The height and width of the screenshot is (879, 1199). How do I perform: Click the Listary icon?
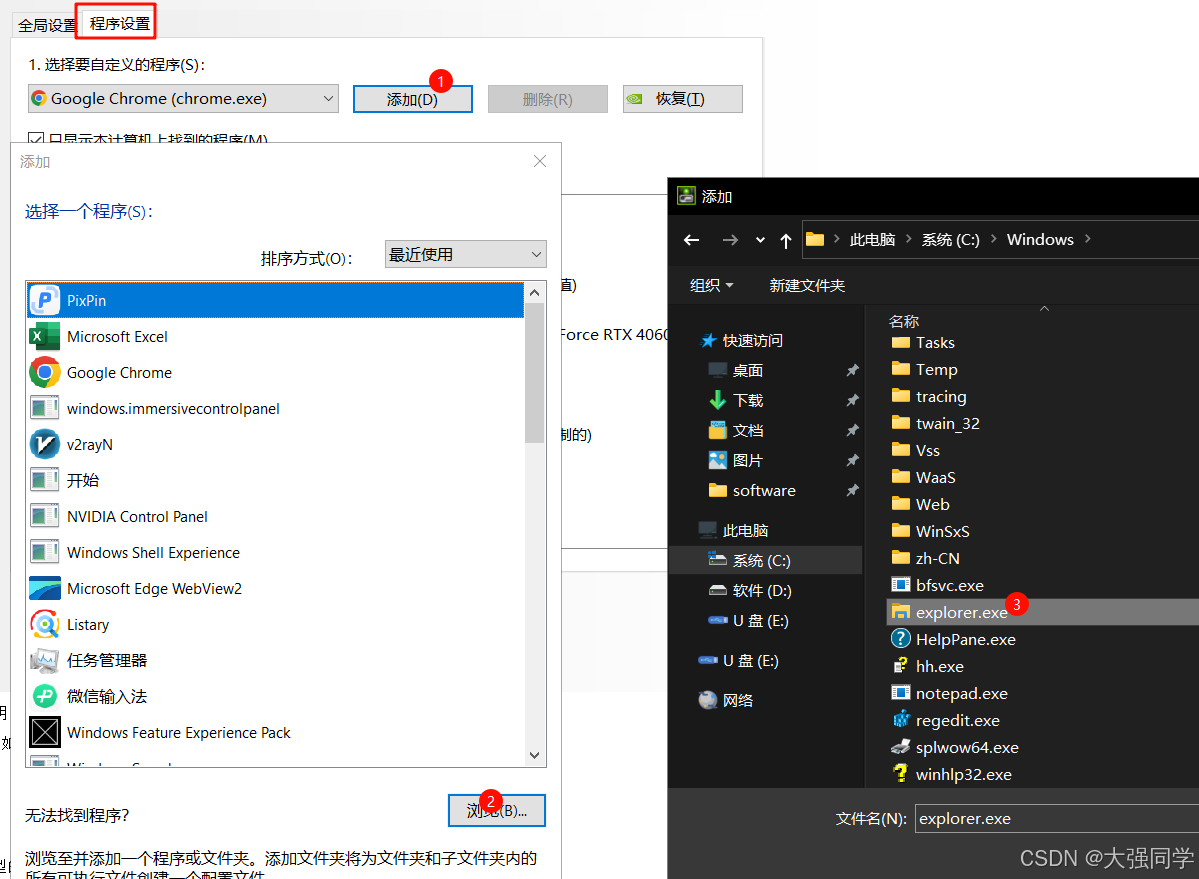pyautogui.click(x=44, y=624)
